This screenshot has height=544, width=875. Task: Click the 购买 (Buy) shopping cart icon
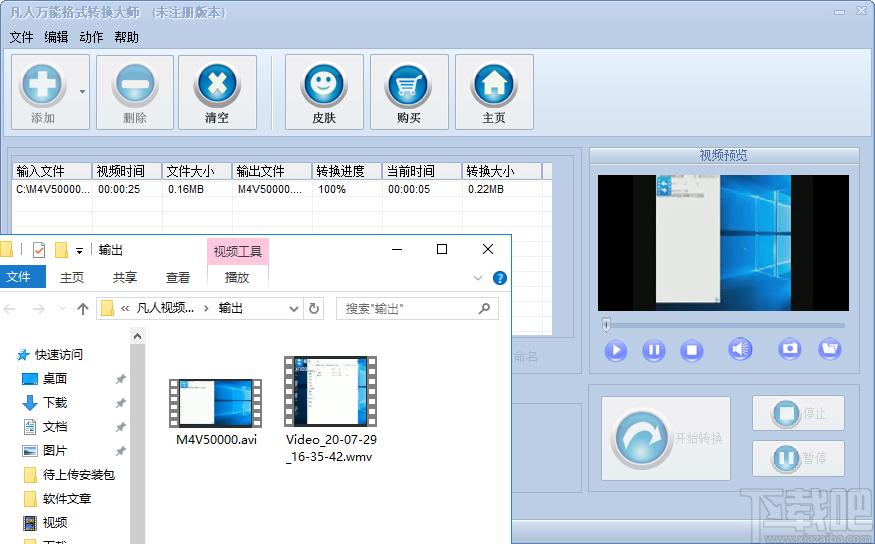[x=409, y=85]
